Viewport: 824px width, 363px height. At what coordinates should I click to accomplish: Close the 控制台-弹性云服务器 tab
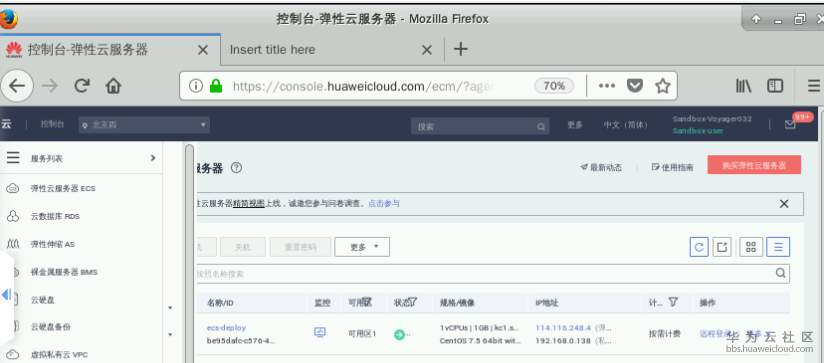[203, 50]
